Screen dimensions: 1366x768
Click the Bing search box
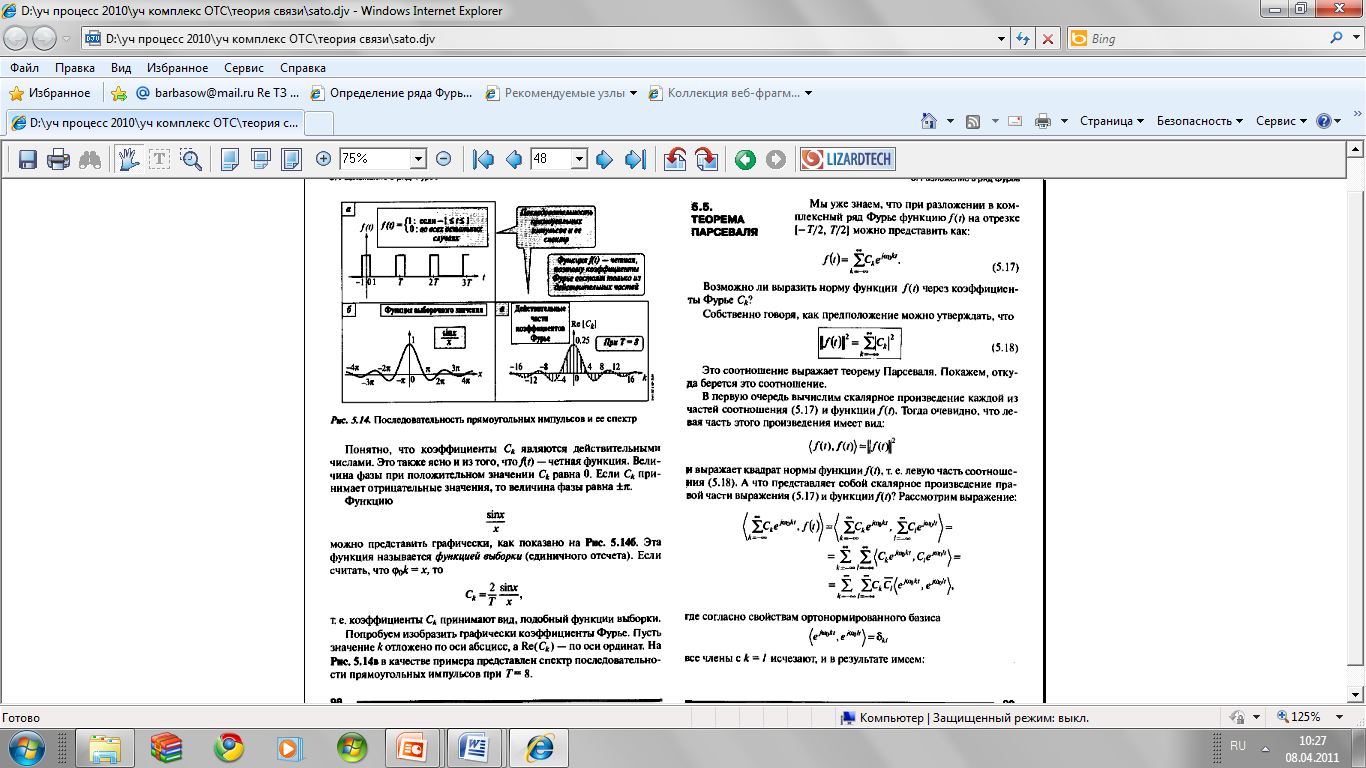(1195, 39)
